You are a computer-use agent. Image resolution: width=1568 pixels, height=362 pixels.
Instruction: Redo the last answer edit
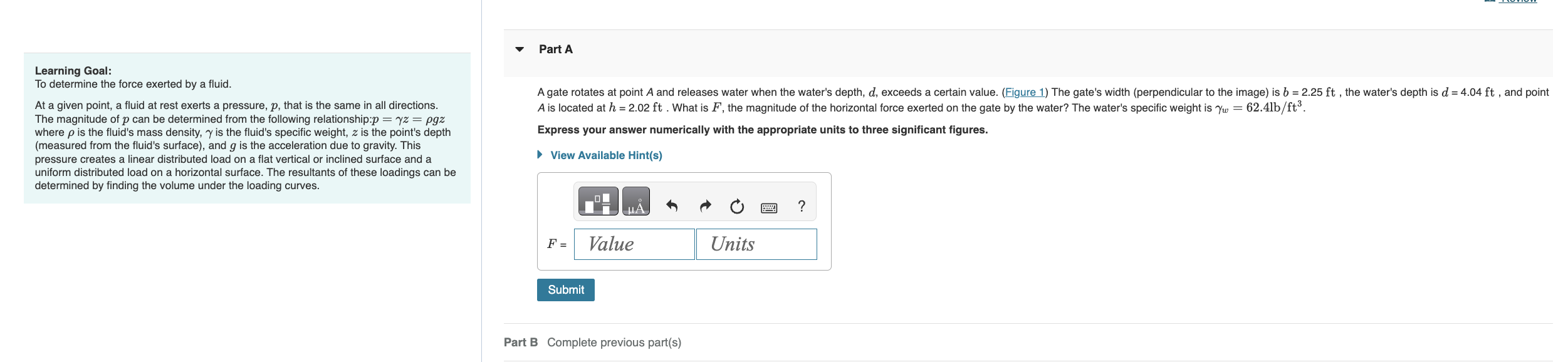click(x=706, y=205)
